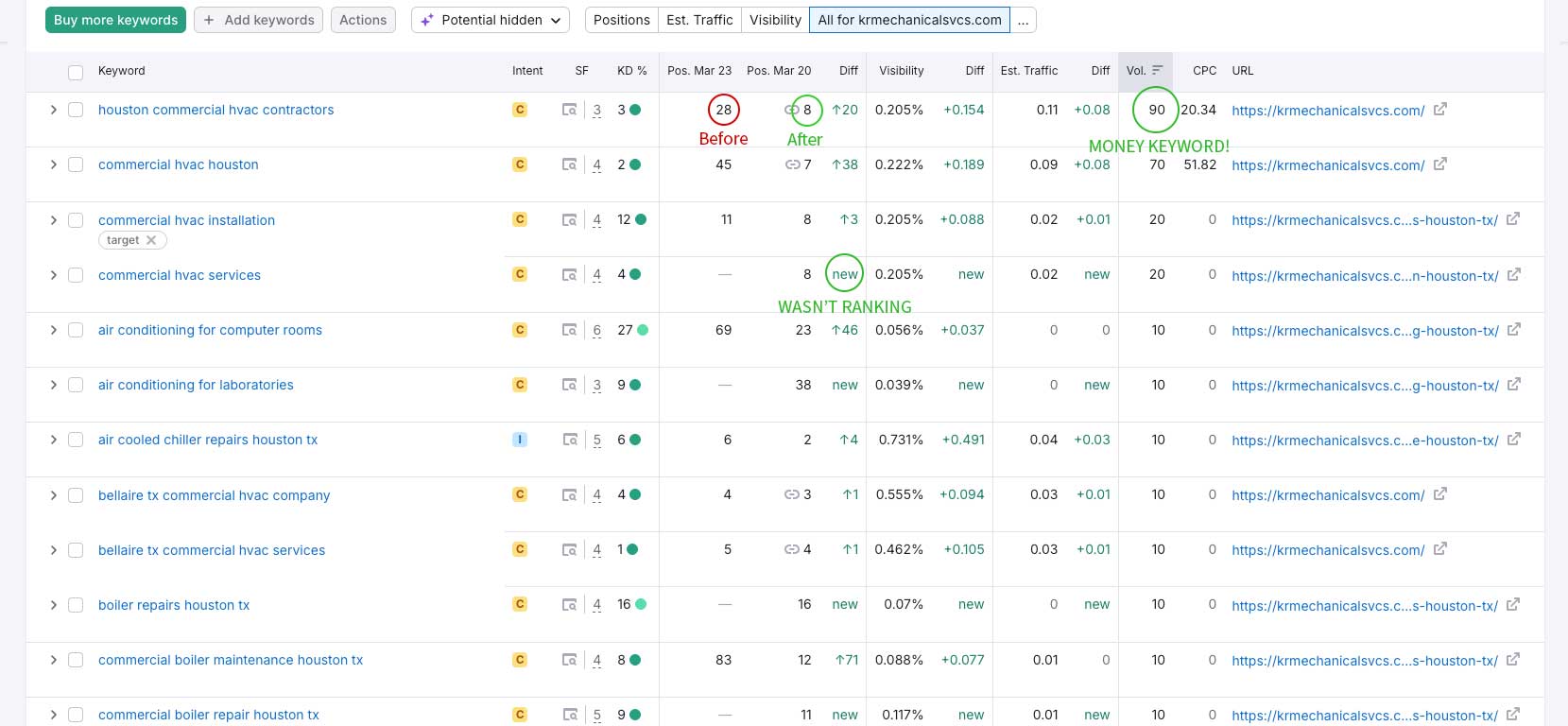Open external link icon for commercial hvac services URL
This screenshot has width=1568, height=726.
coord(1513,274)
